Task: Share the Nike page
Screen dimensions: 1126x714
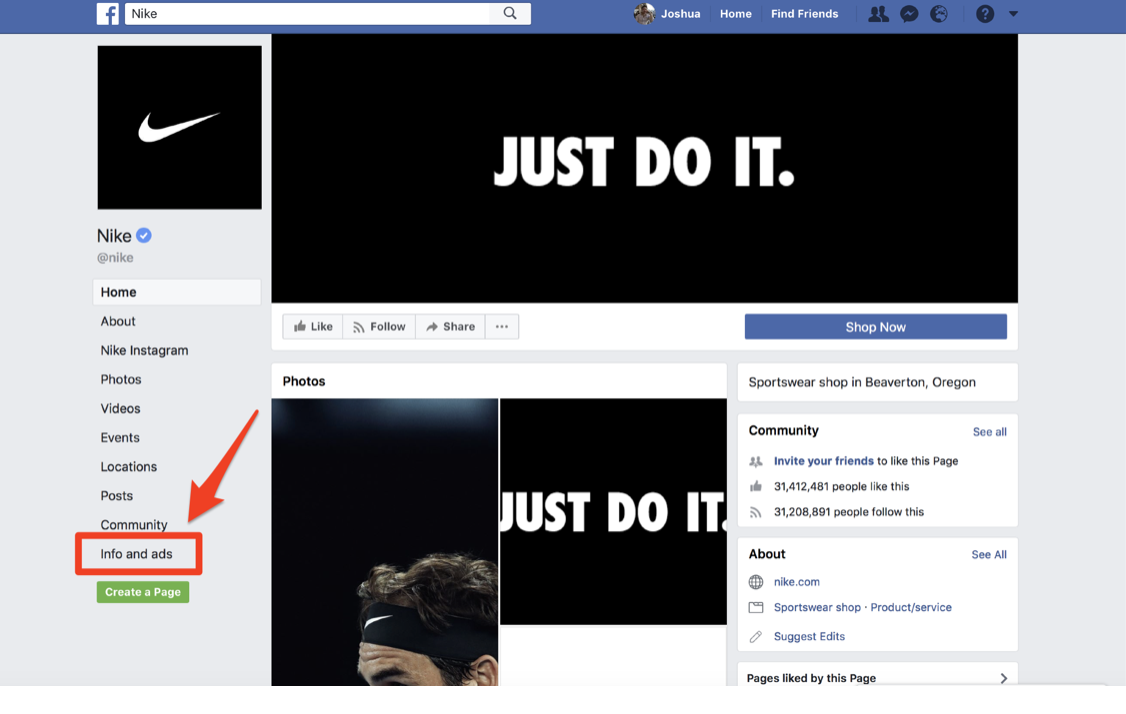Action: (450, 327)
